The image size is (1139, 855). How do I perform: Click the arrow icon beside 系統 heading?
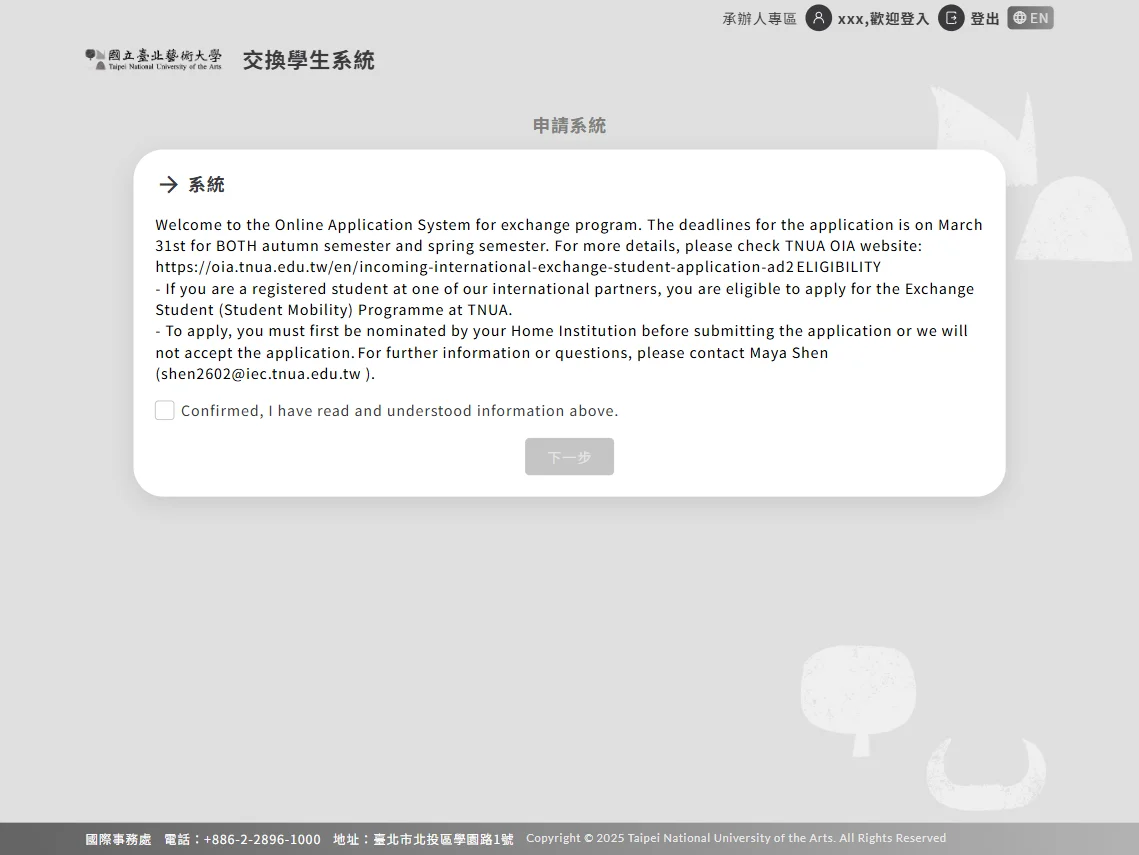click(168, 184)
